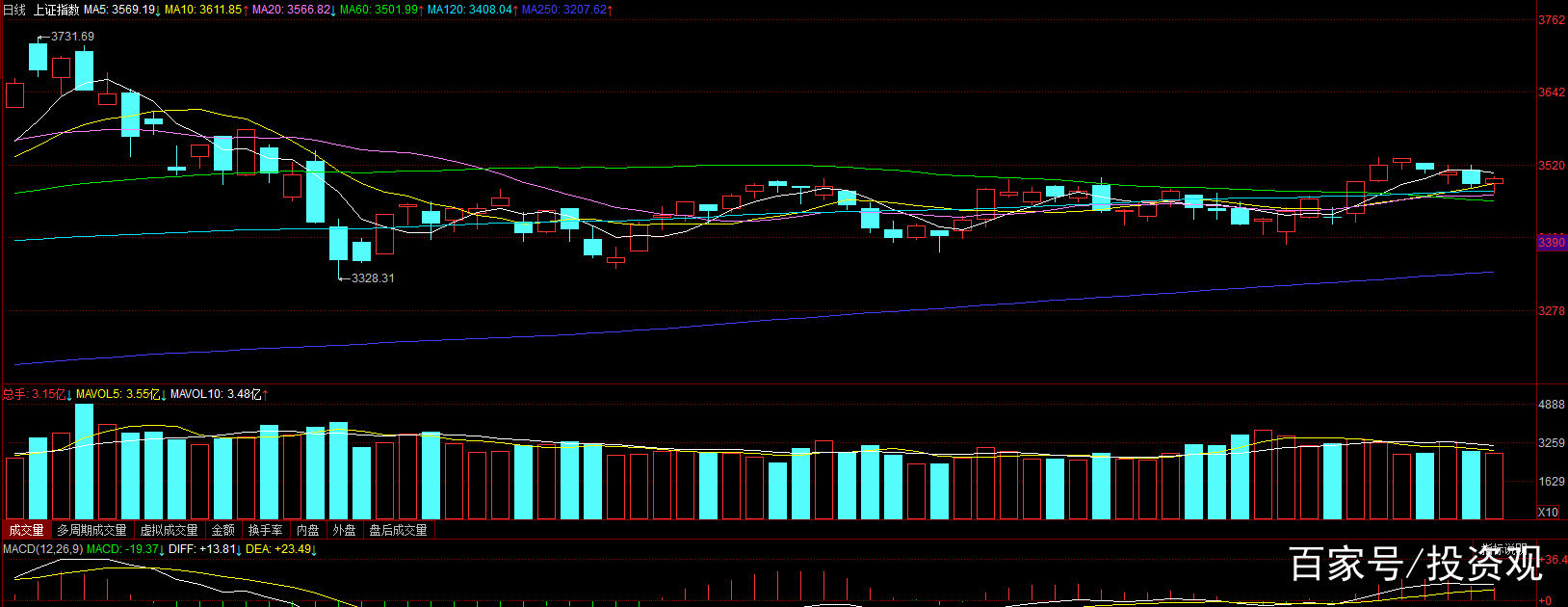
Task: Click the 3762 price axis label
Action: [x=1552, y=20]
